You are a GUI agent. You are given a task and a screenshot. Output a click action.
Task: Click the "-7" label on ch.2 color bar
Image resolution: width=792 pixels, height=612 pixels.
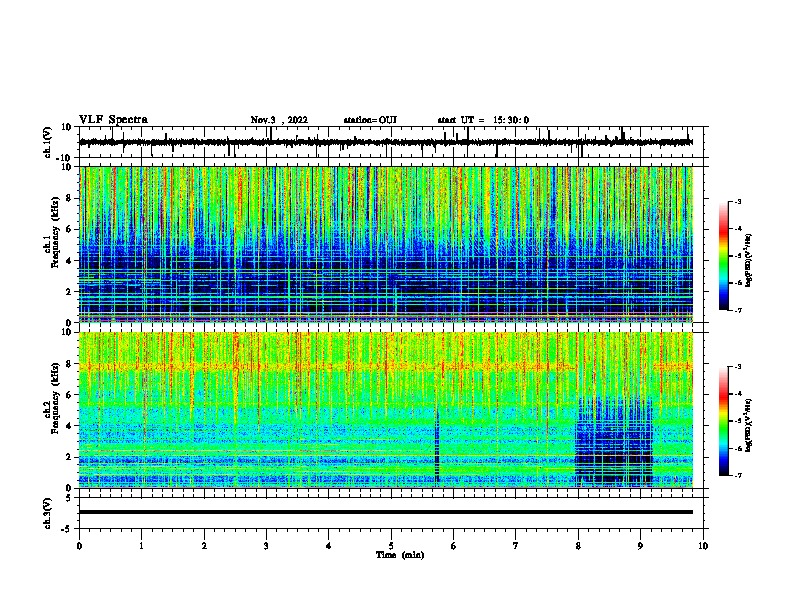pyautogui.click(x=738, y=476)
